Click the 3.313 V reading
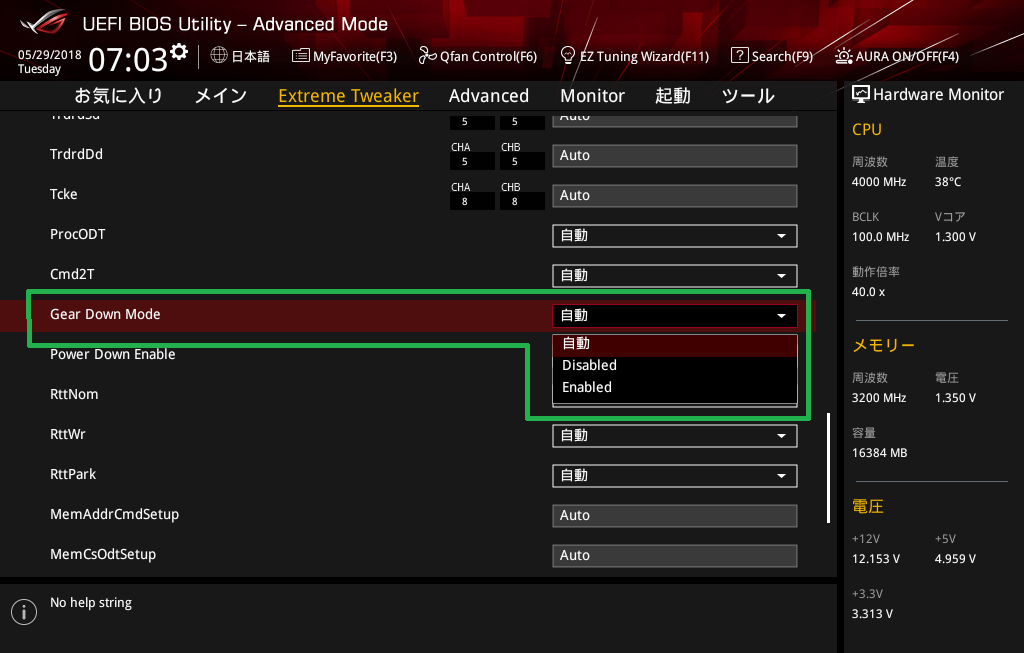Viewport: 1024px width, 653px height. pyautogui.click(x=872, y=614)
